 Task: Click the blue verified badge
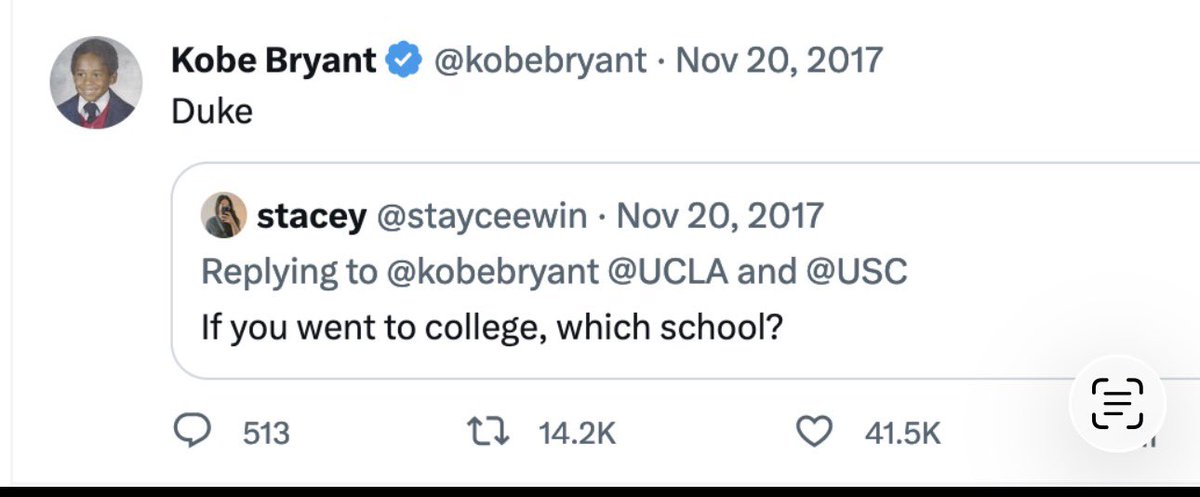point(405,62)
